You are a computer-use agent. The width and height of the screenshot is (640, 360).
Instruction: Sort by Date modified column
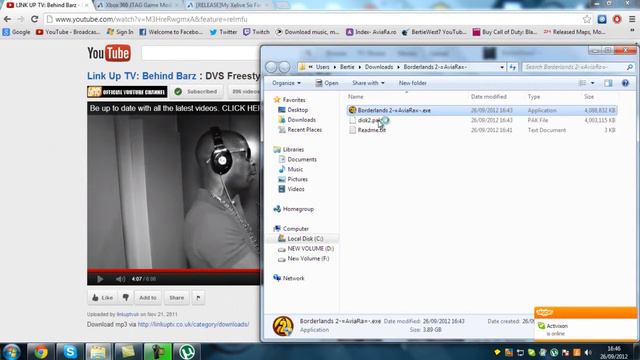(x=489, y=97)
